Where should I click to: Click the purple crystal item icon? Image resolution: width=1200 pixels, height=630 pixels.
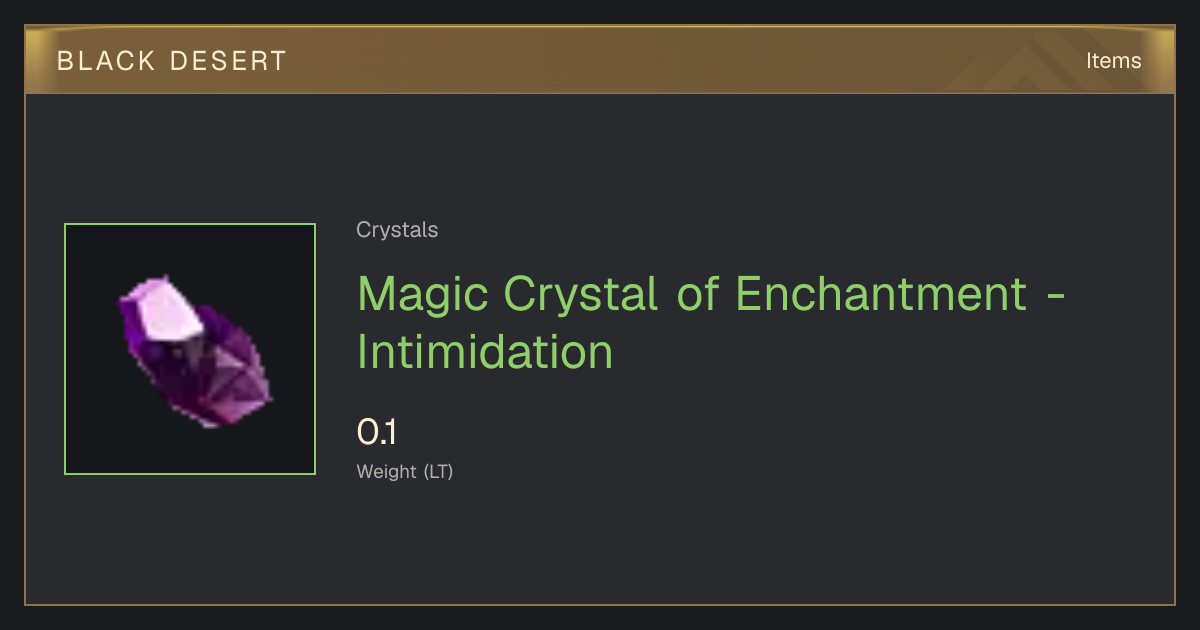[195, 351]
